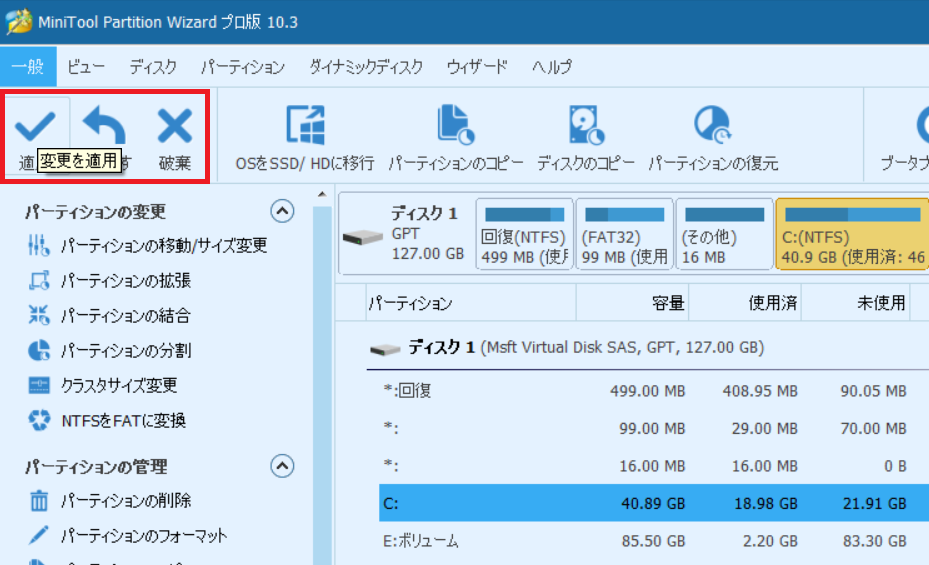Screen dimensions: 929x565
Task: Open the ダイナミックディスク menu
Action: pos(366,66)
